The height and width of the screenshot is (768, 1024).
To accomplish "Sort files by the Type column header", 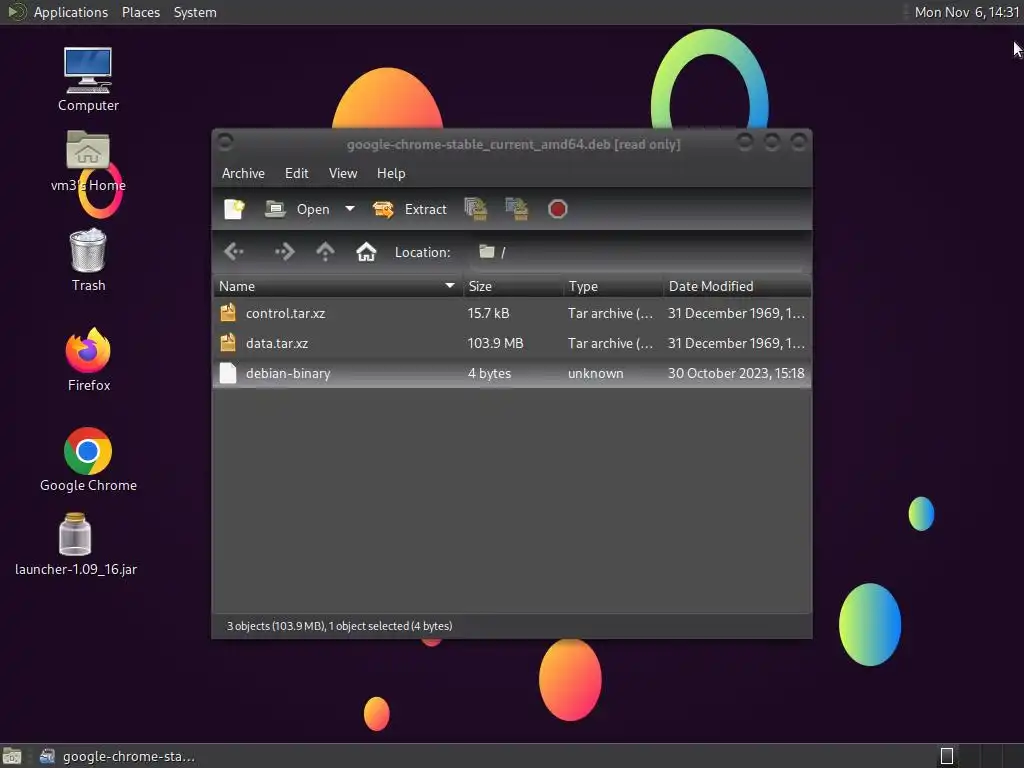I will coord(613,286).
